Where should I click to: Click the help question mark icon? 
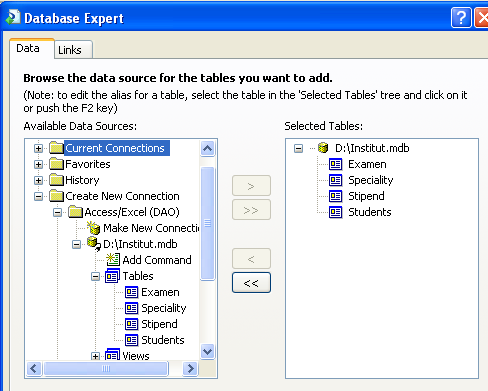tap(461, 17)
